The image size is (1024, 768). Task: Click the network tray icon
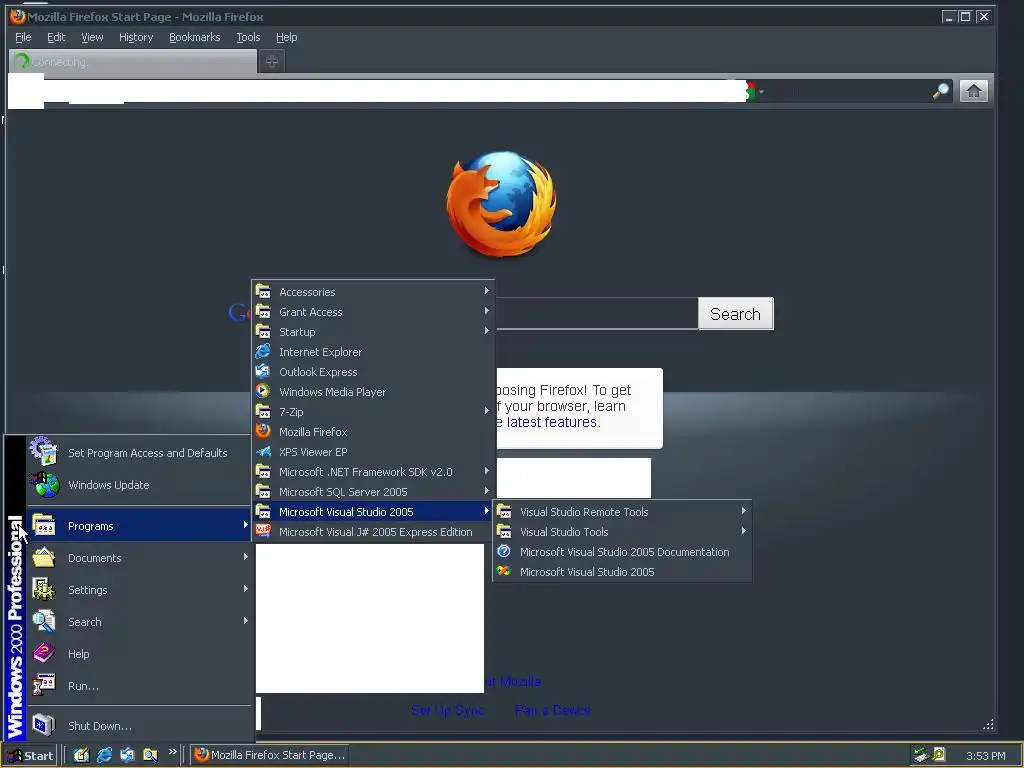tap(921, 755)
